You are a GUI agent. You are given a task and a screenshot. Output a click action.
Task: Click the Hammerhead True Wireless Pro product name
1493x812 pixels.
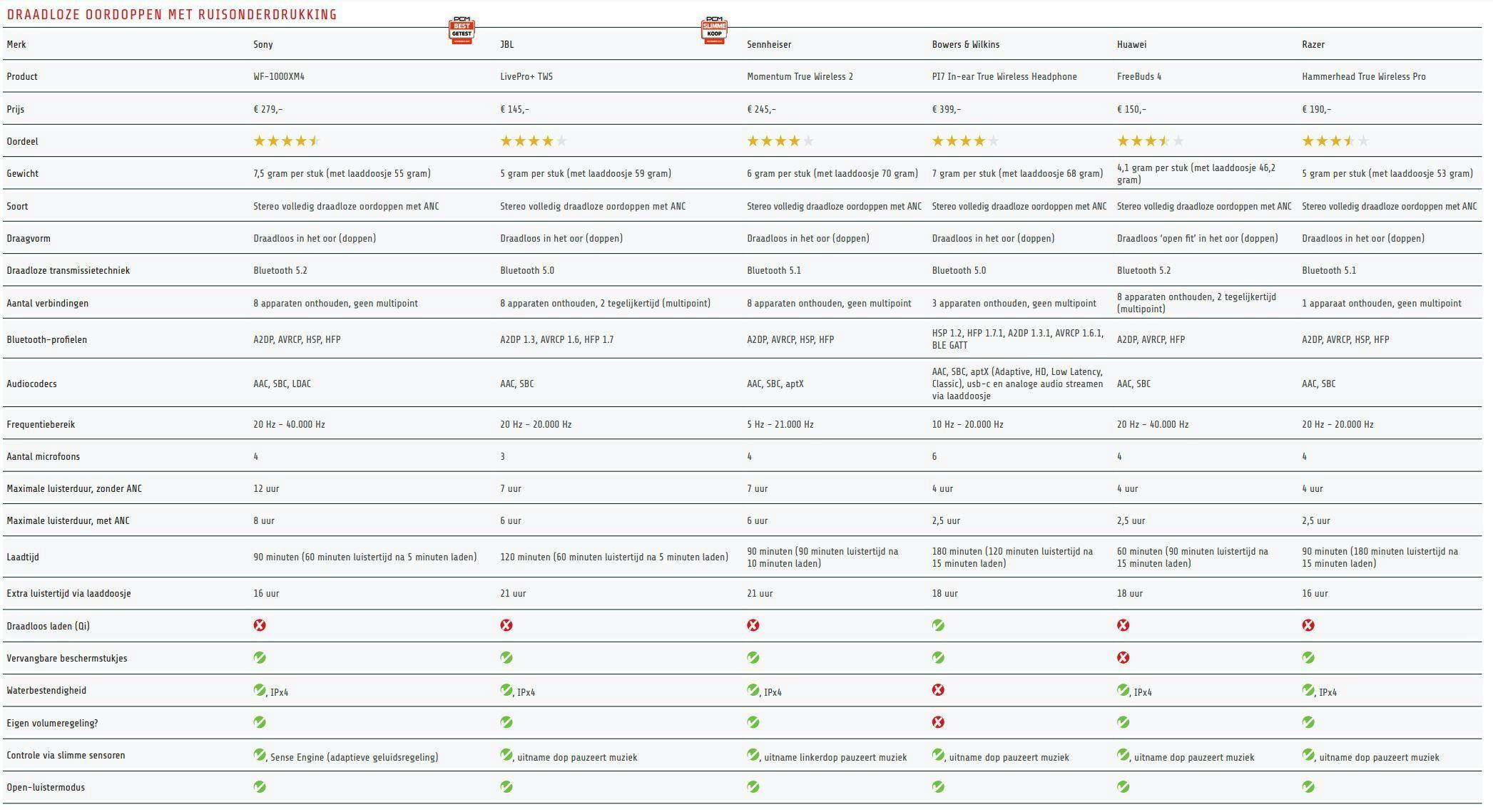(x=1363, y=76)
